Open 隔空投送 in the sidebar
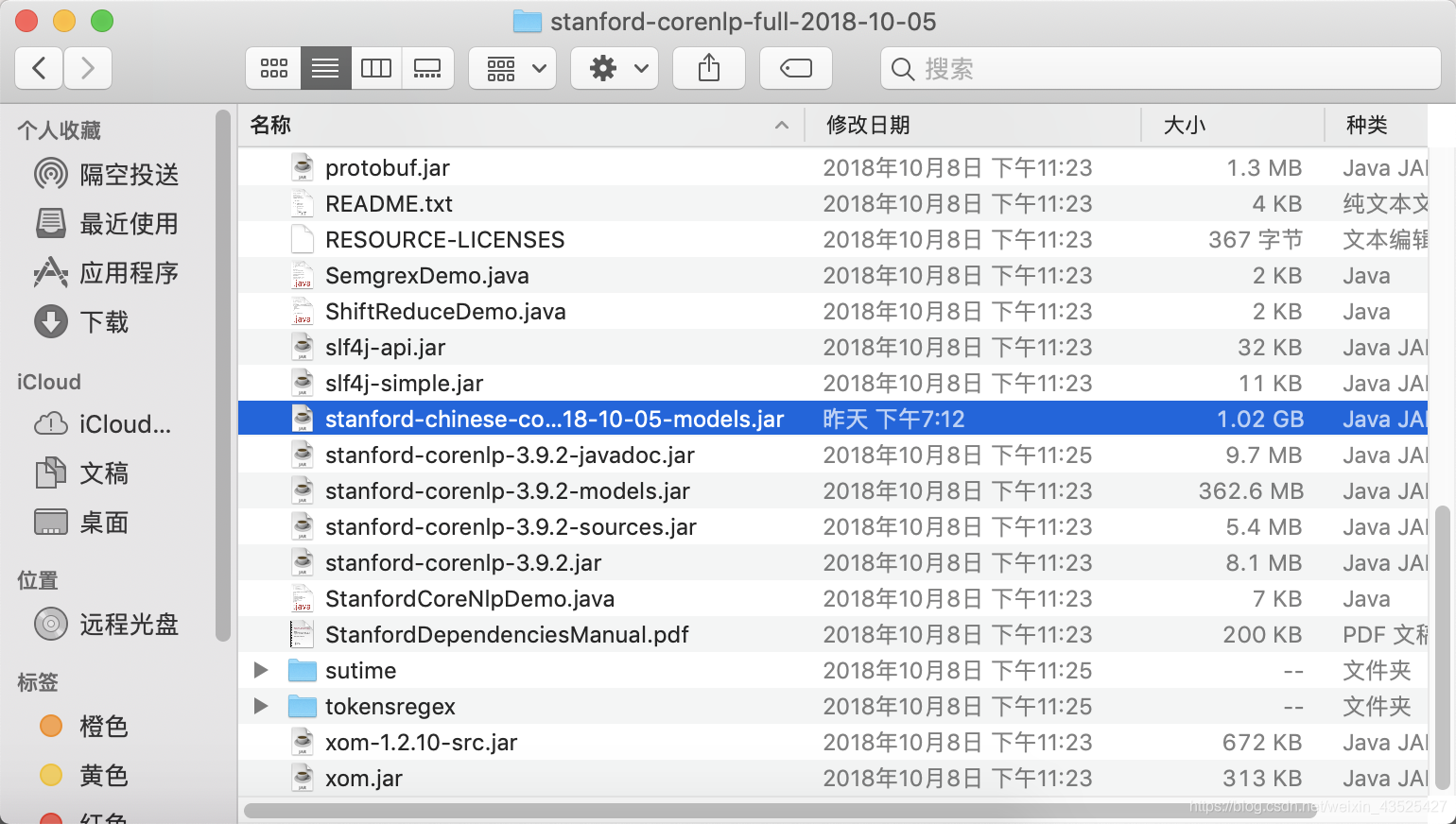 click(x=107, y=174)
